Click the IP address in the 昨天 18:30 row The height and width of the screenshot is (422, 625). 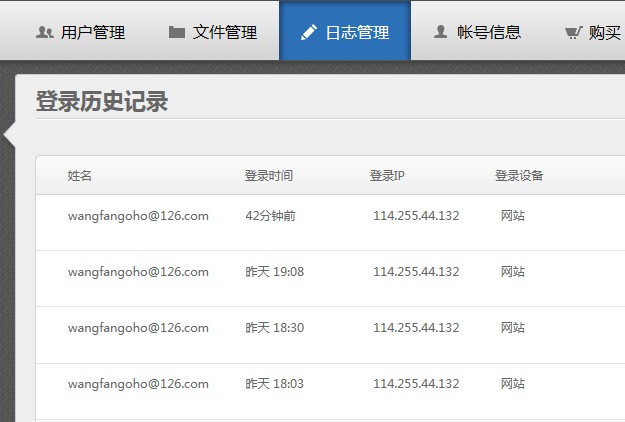coord(416,328)
